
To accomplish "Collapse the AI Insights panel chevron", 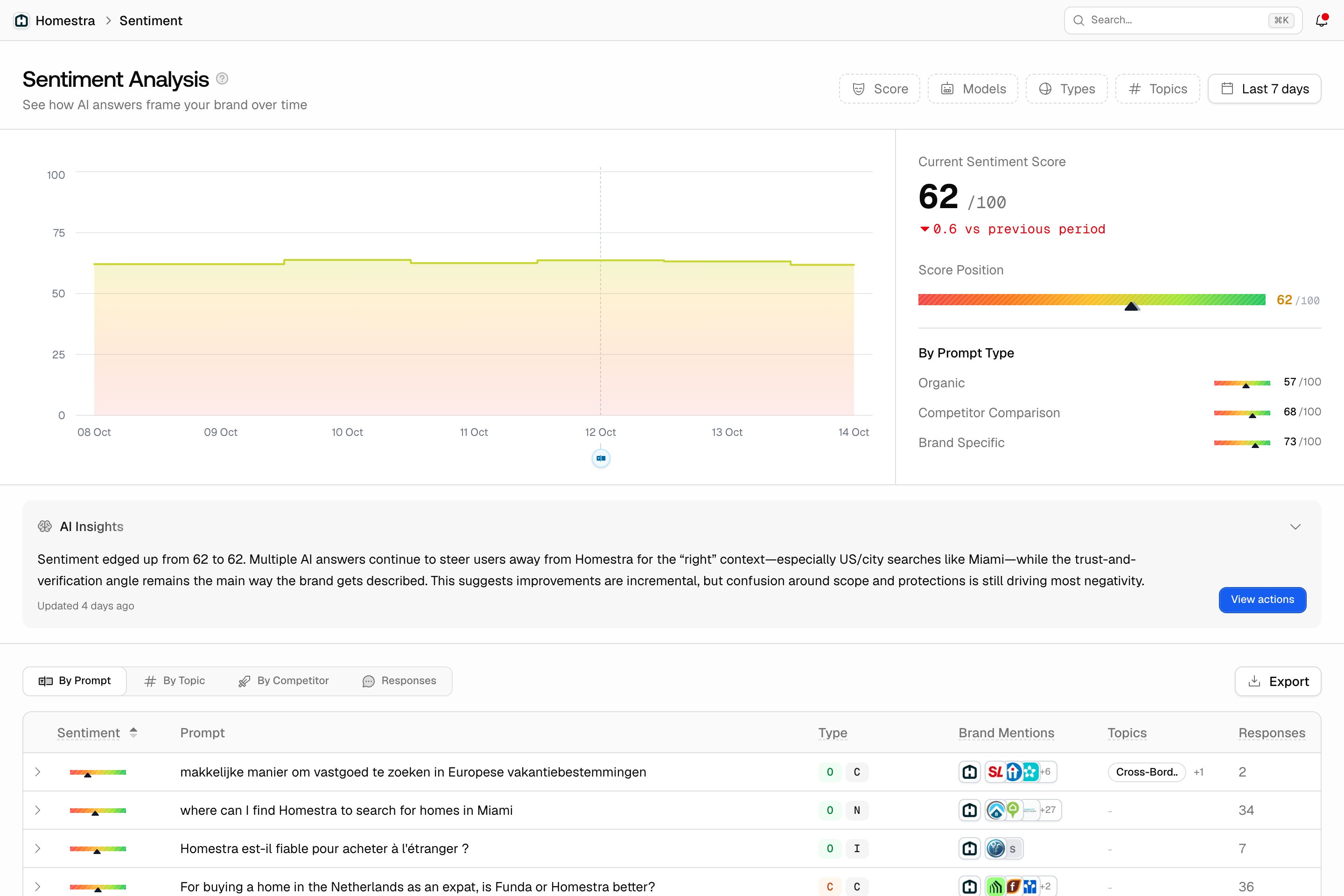I will [x=1295, y=526].
